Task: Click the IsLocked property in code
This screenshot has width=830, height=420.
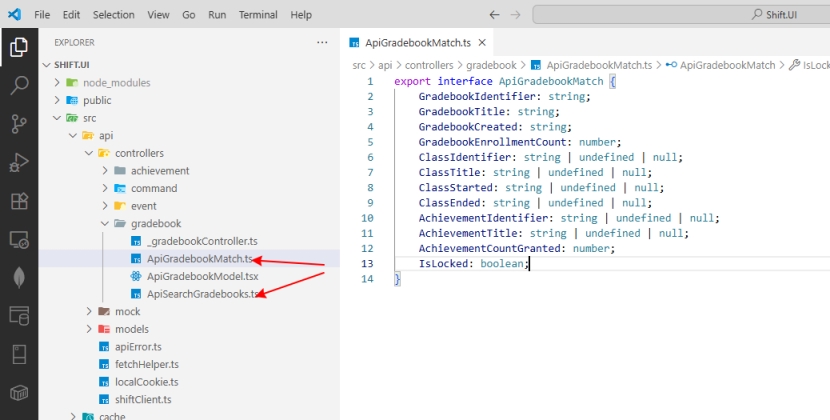Action: [443, 263]
